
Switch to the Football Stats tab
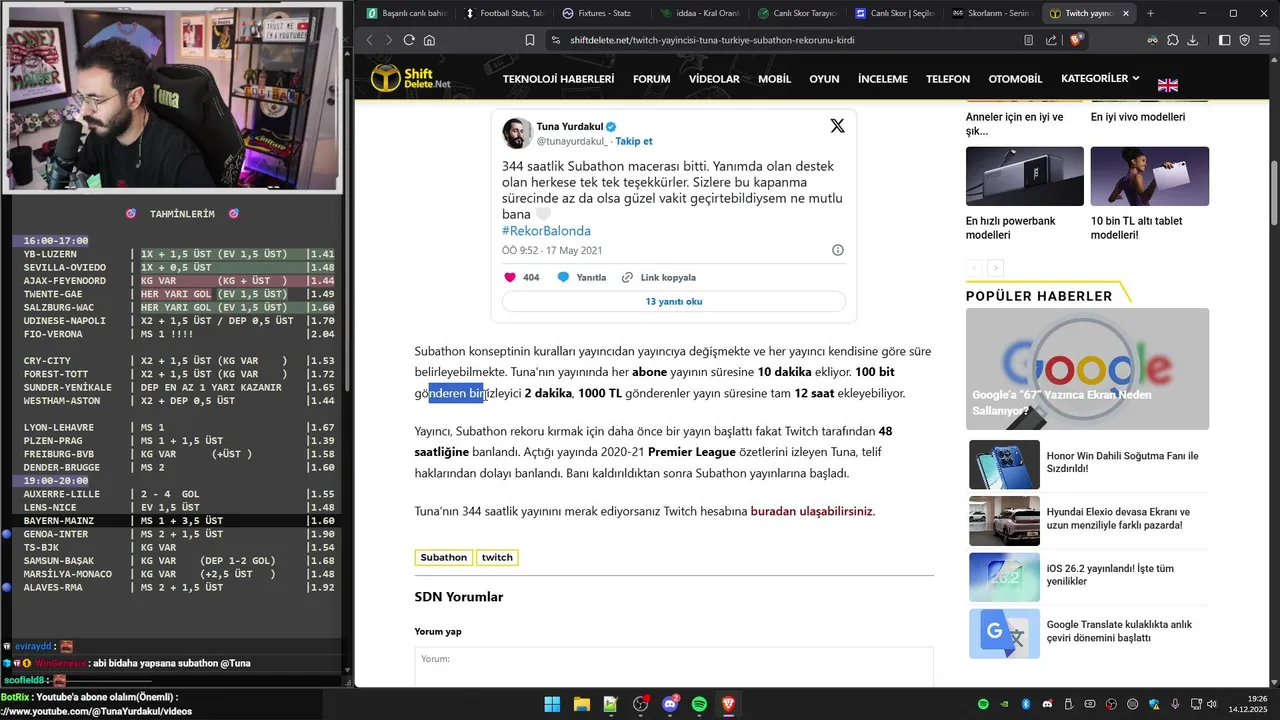click(505, 13)
